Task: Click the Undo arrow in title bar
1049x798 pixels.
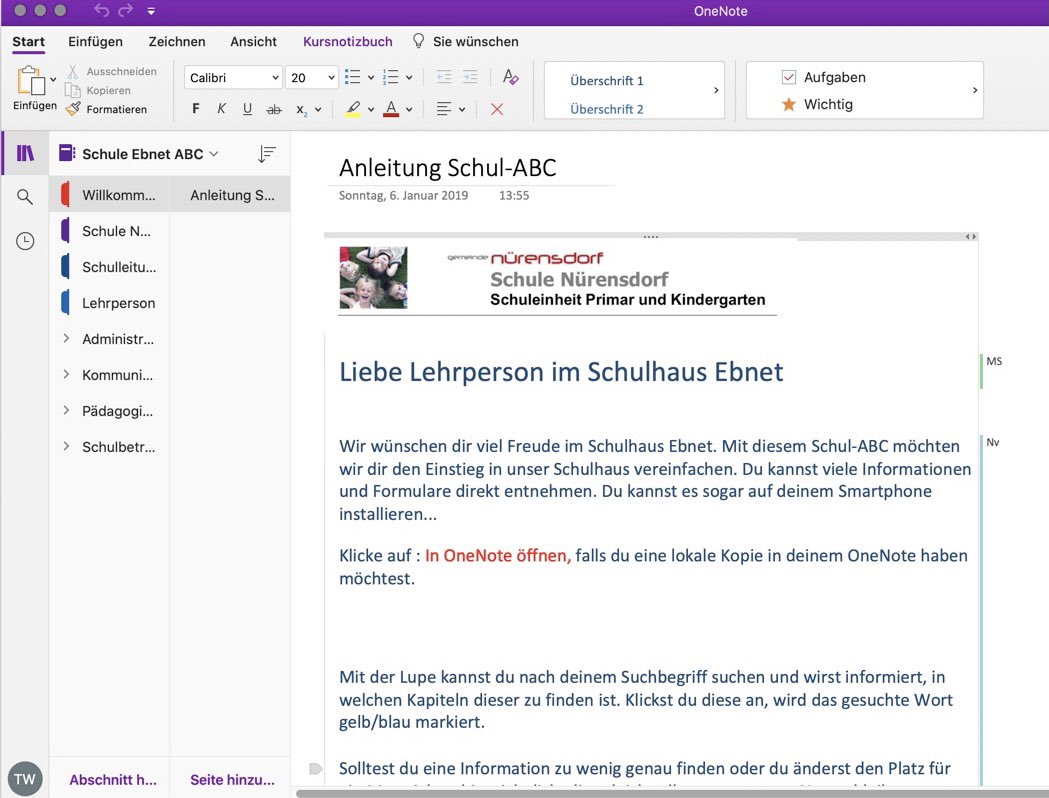Action: coord(102,10)
